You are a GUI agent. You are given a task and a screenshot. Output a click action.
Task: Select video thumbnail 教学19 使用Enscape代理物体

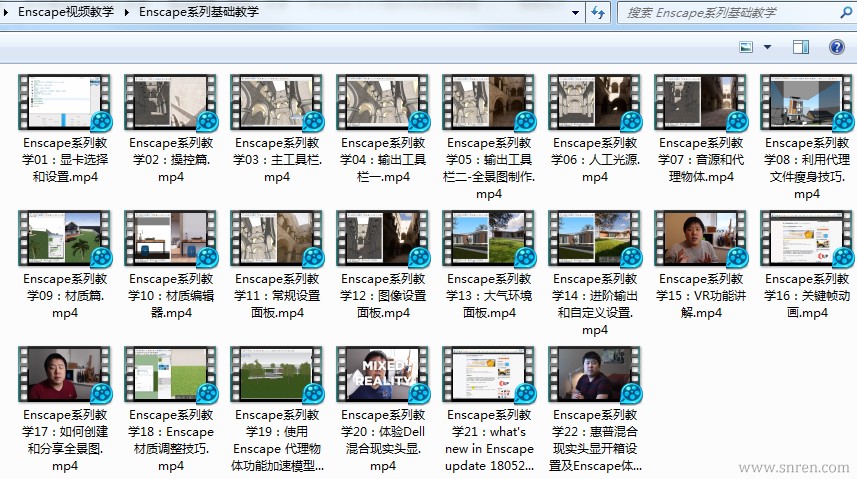pyautogui.click(x=277, y=375)
